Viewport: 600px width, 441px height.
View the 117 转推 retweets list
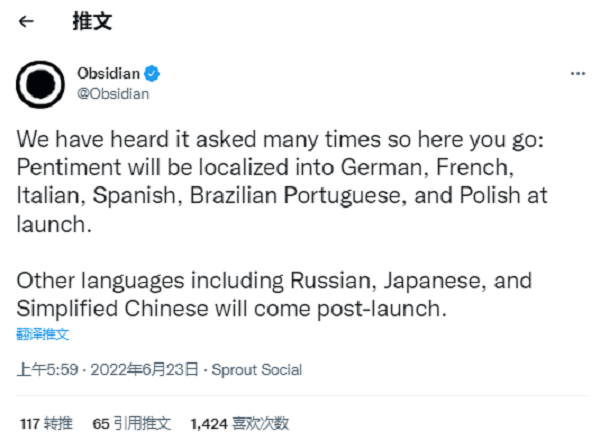pyautogui.click(x=46, y=424)
